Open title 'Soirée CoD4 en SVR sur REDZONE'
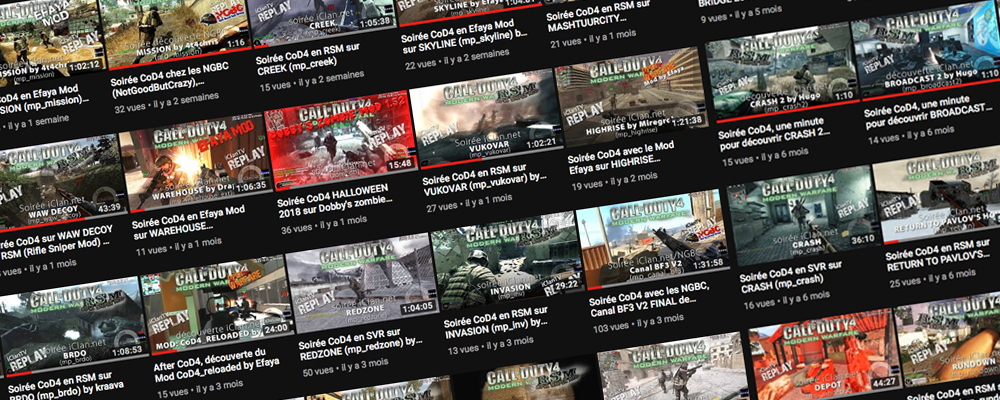Viewport: 1000px width, 400px height. [362, 344]
